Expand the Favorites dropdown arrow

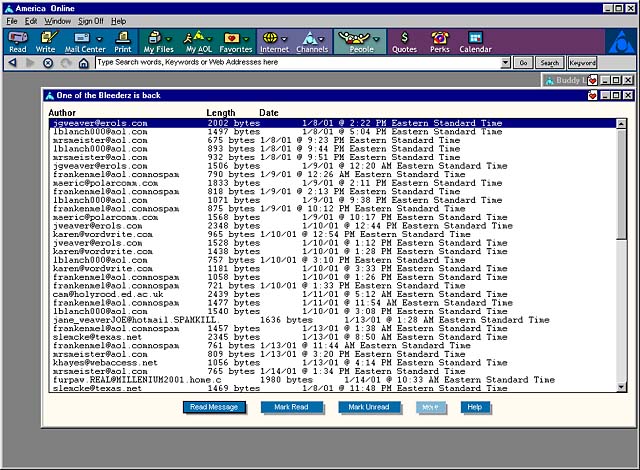pos(246,39)
